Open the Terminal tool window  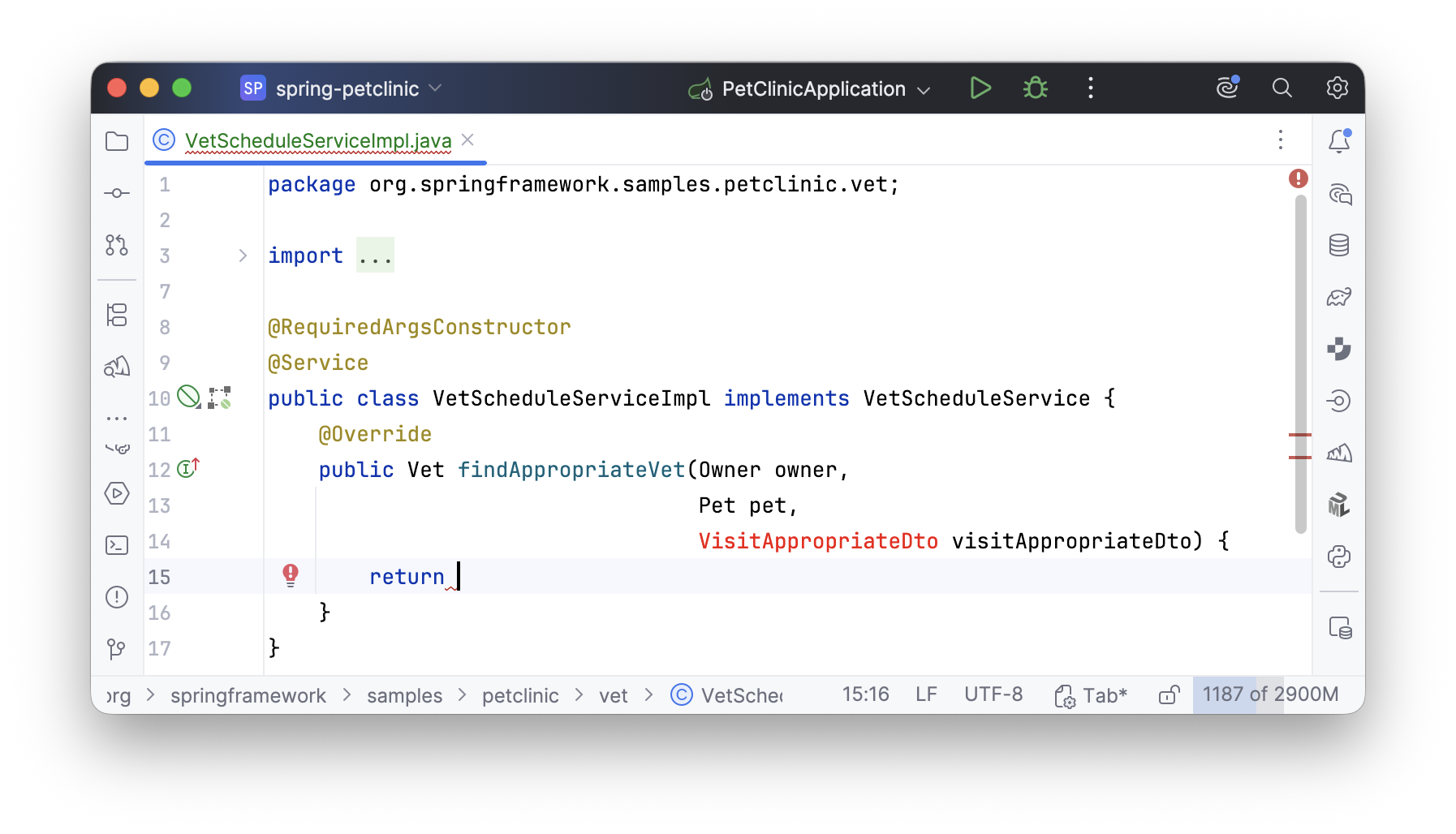(x=117, y=545)
